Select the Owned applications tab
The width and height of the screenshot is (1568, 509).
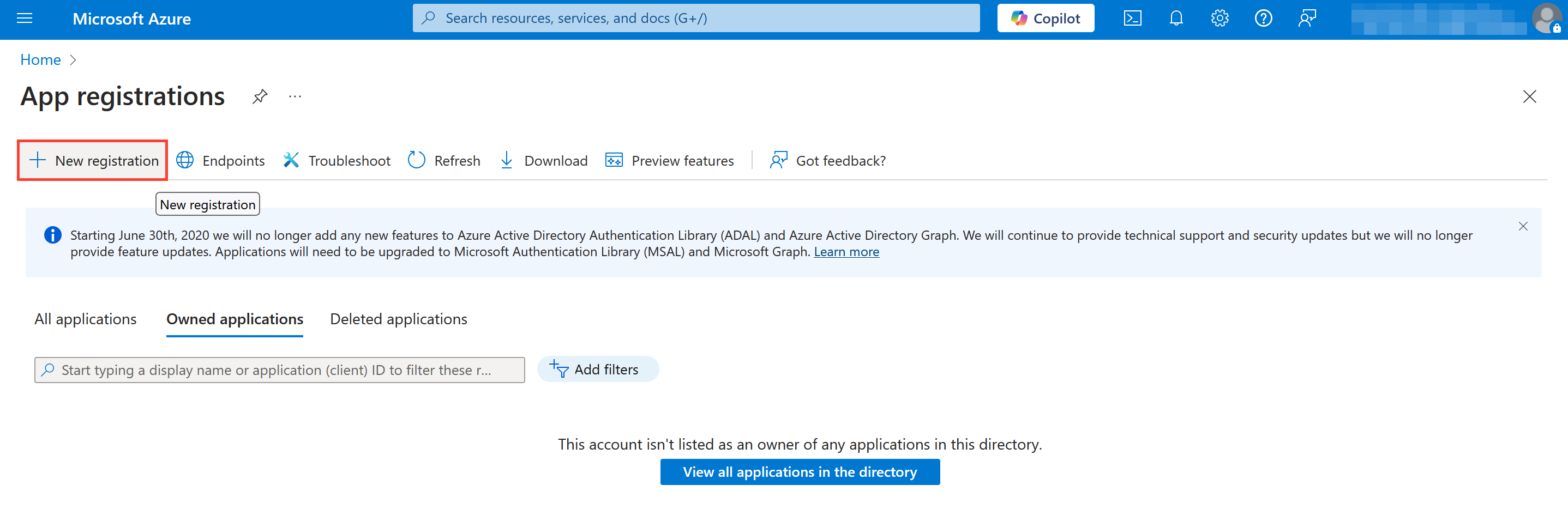point(235,319)
